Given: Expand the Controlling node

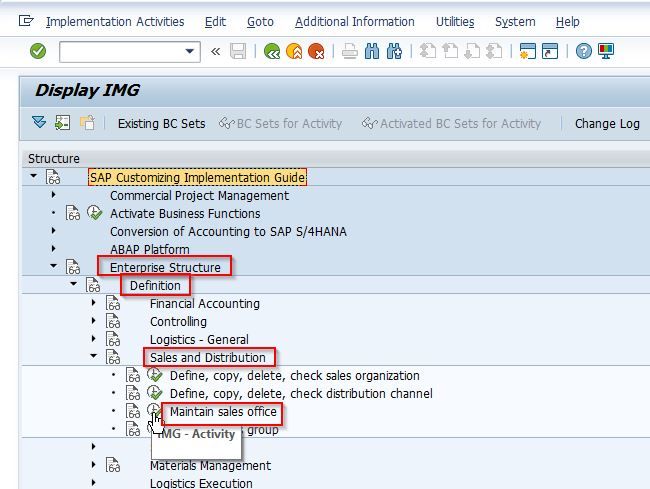Looking at the screenshot, I should tap(94, 320).
